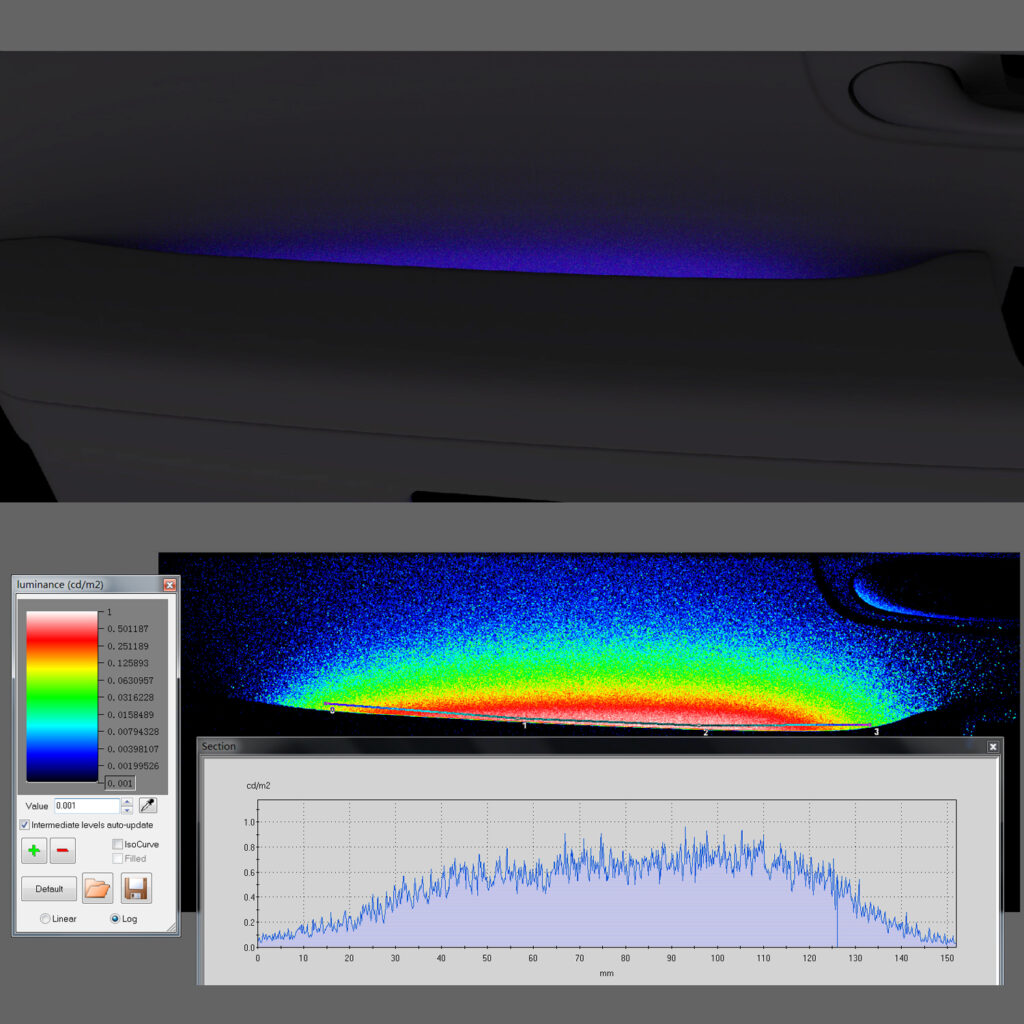Decrement Value using the down stepper arrow
The height and width of the screenshot is (1024, 1024).
(128, 809)
